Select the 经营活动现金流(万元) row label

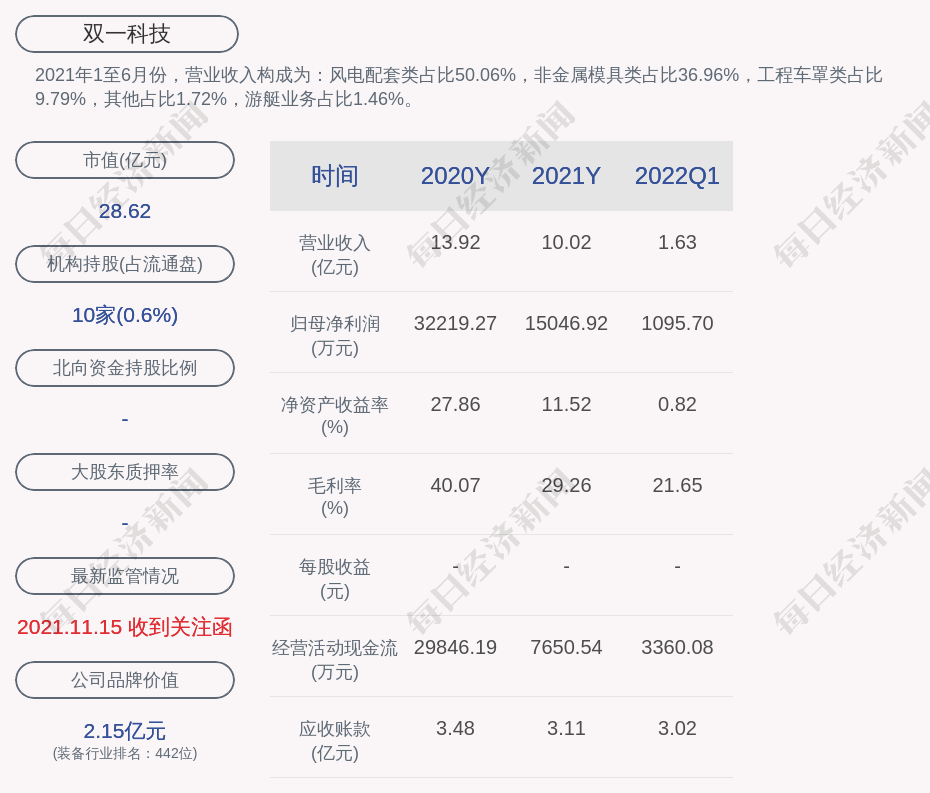[x=334, y=660]
